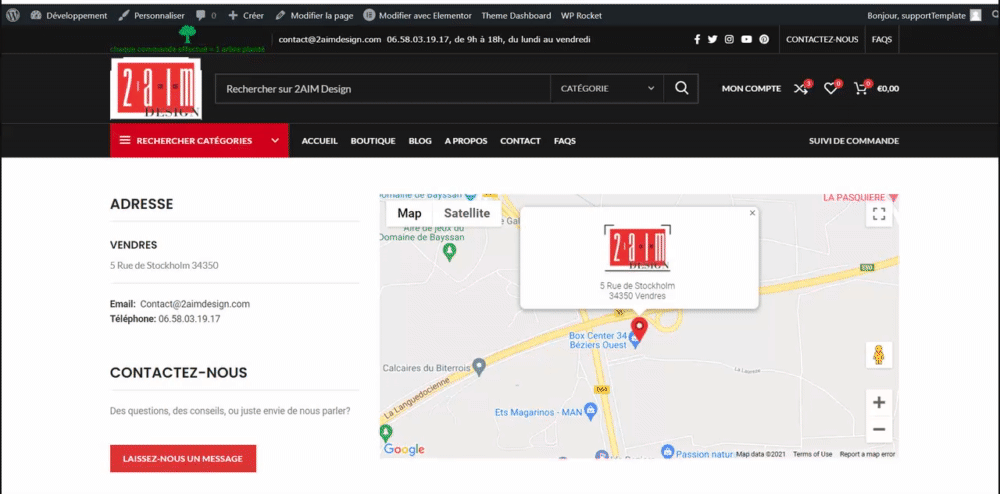Click Report a map error

click(867, 454)
